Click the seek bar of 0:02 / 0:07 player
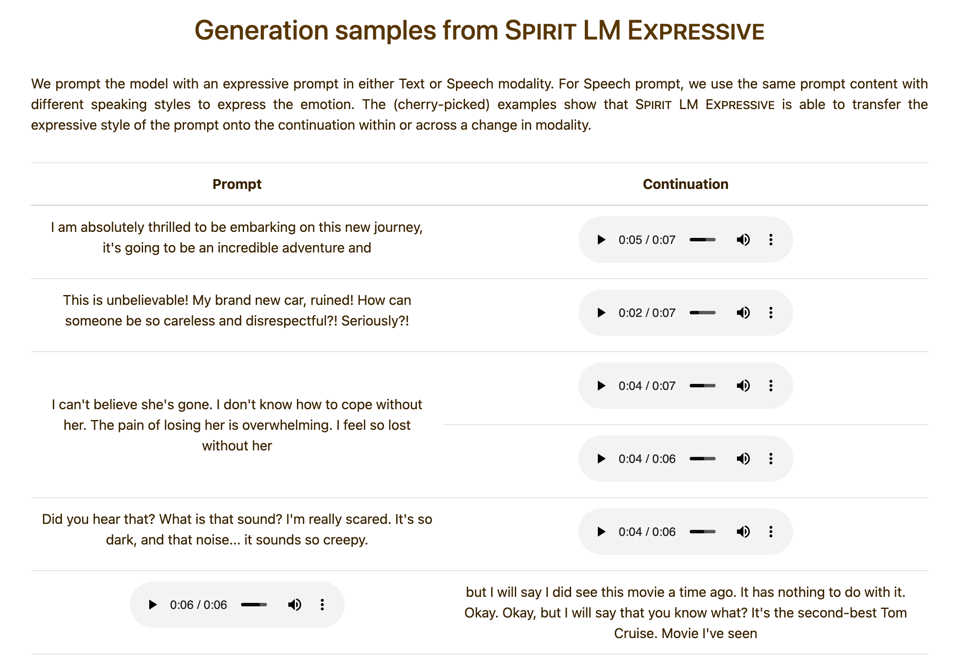Viewport: 960px width, 657px height. click(x=703, y=313)
